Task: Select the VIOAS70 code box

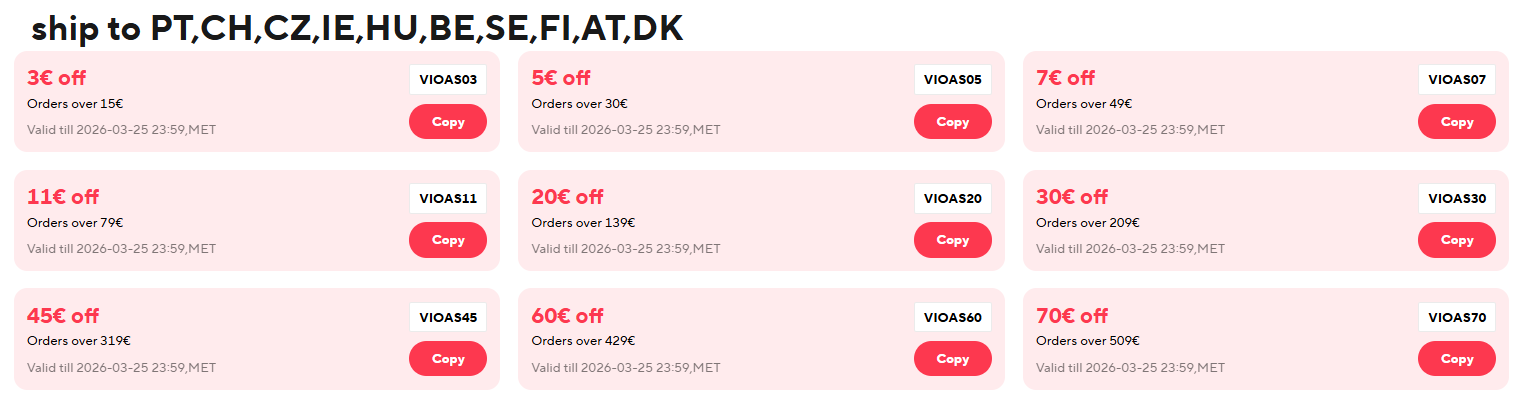Action: click(x=1456, y=318)
